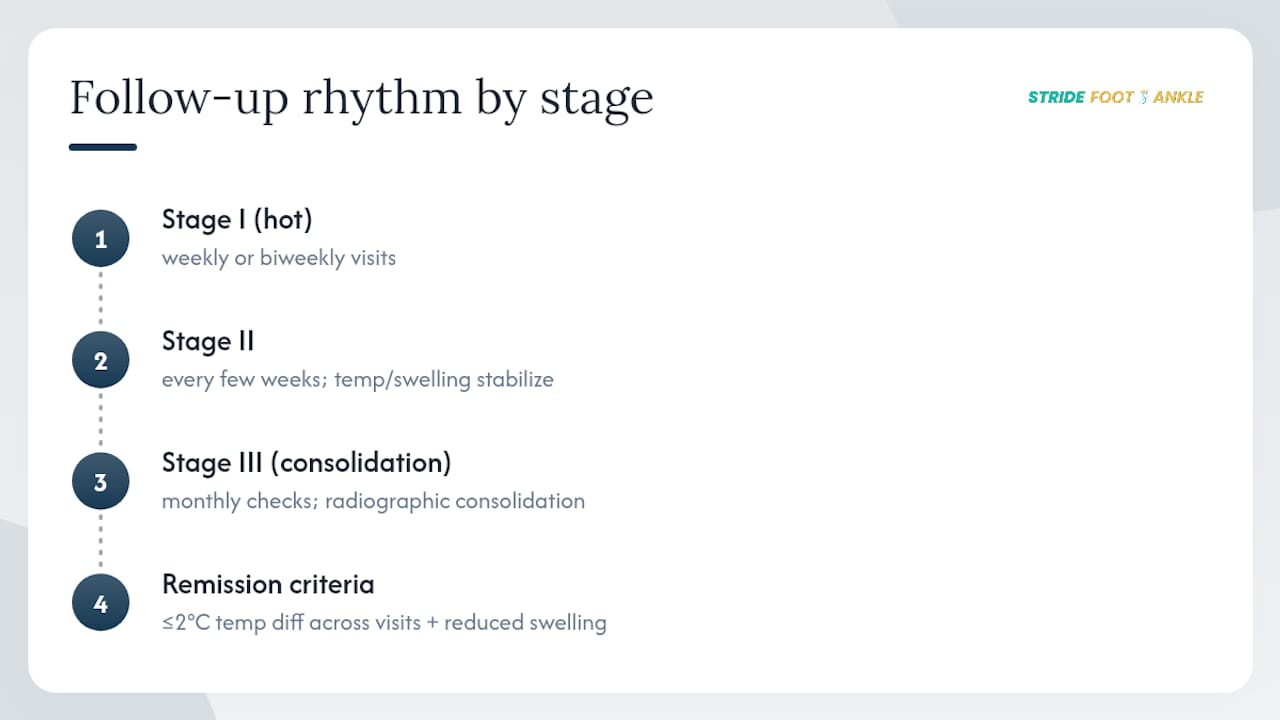Click the step 4 circle marker

click(x=100, y=603)
